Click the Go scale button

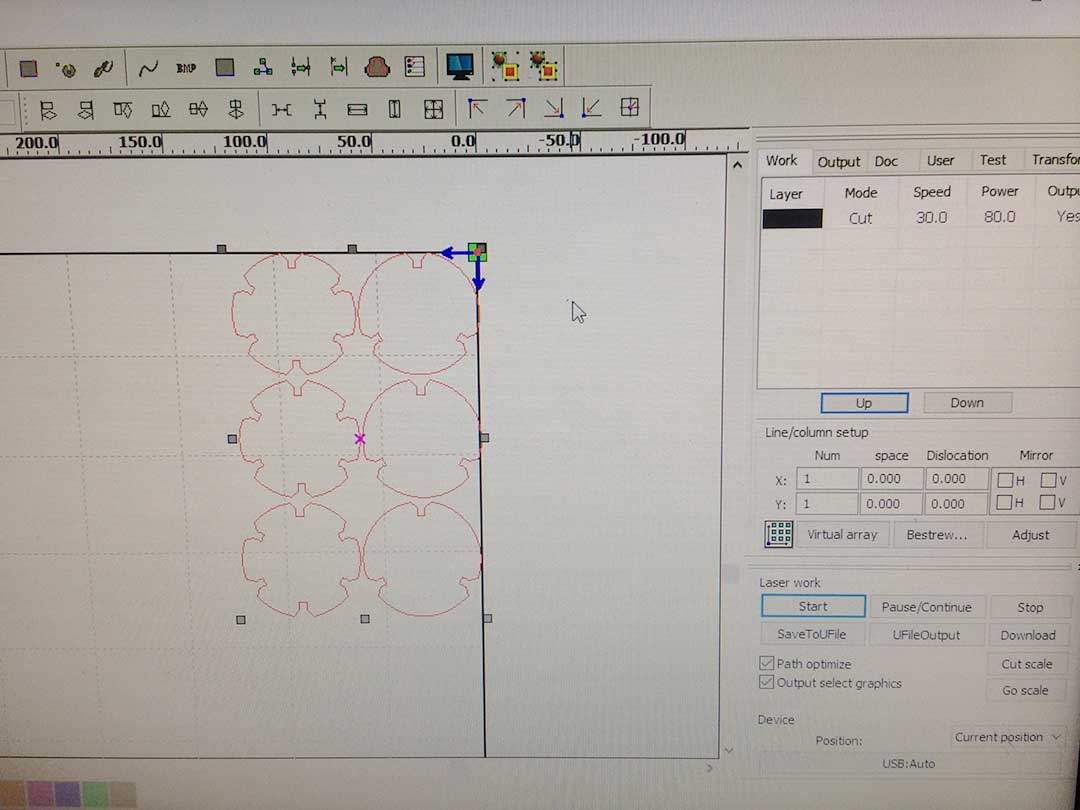click(x=1025, y=690)
